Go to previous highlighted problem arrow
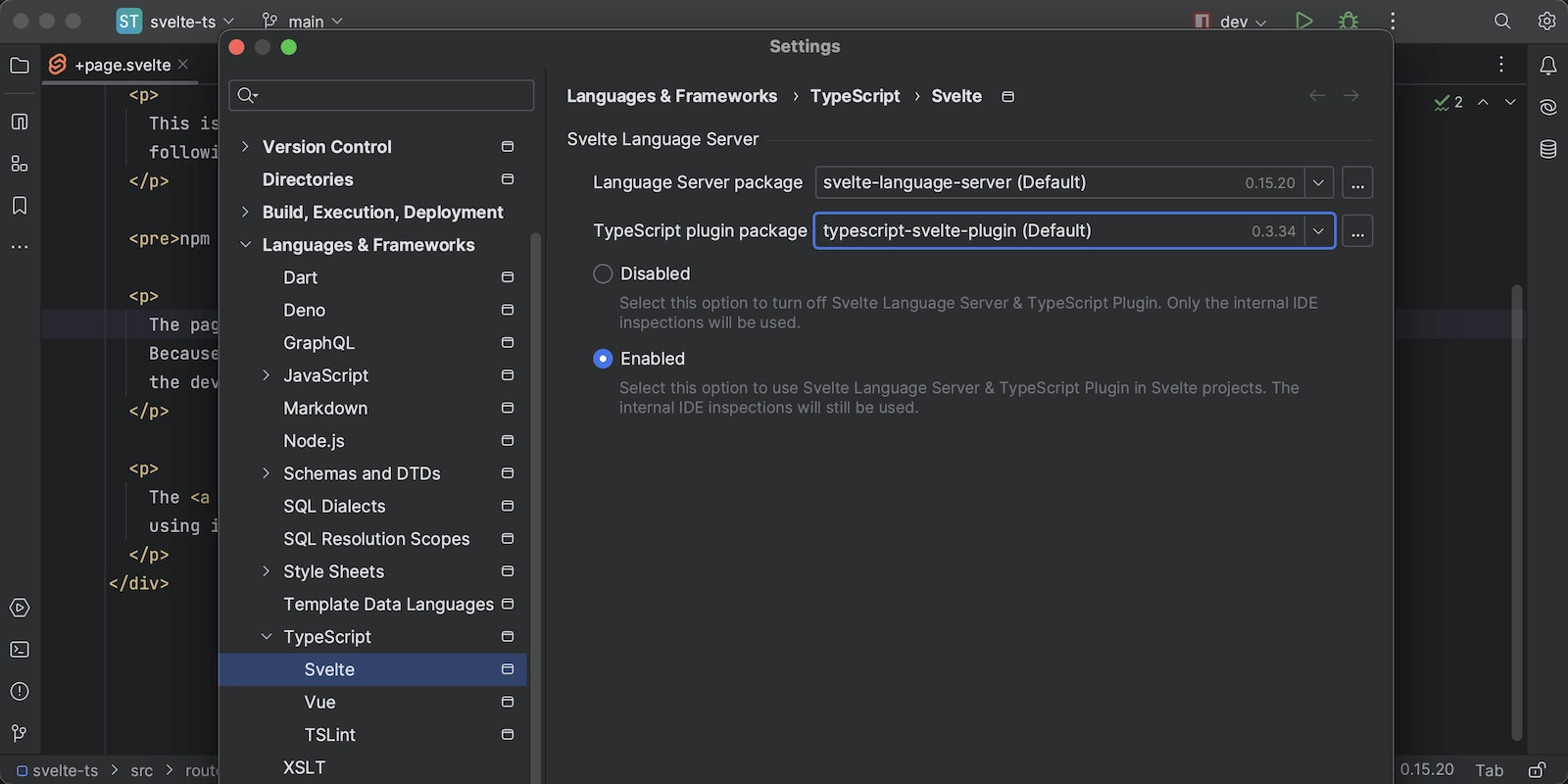Viewport: 1568px width, 784px height. pos(1484,102)
